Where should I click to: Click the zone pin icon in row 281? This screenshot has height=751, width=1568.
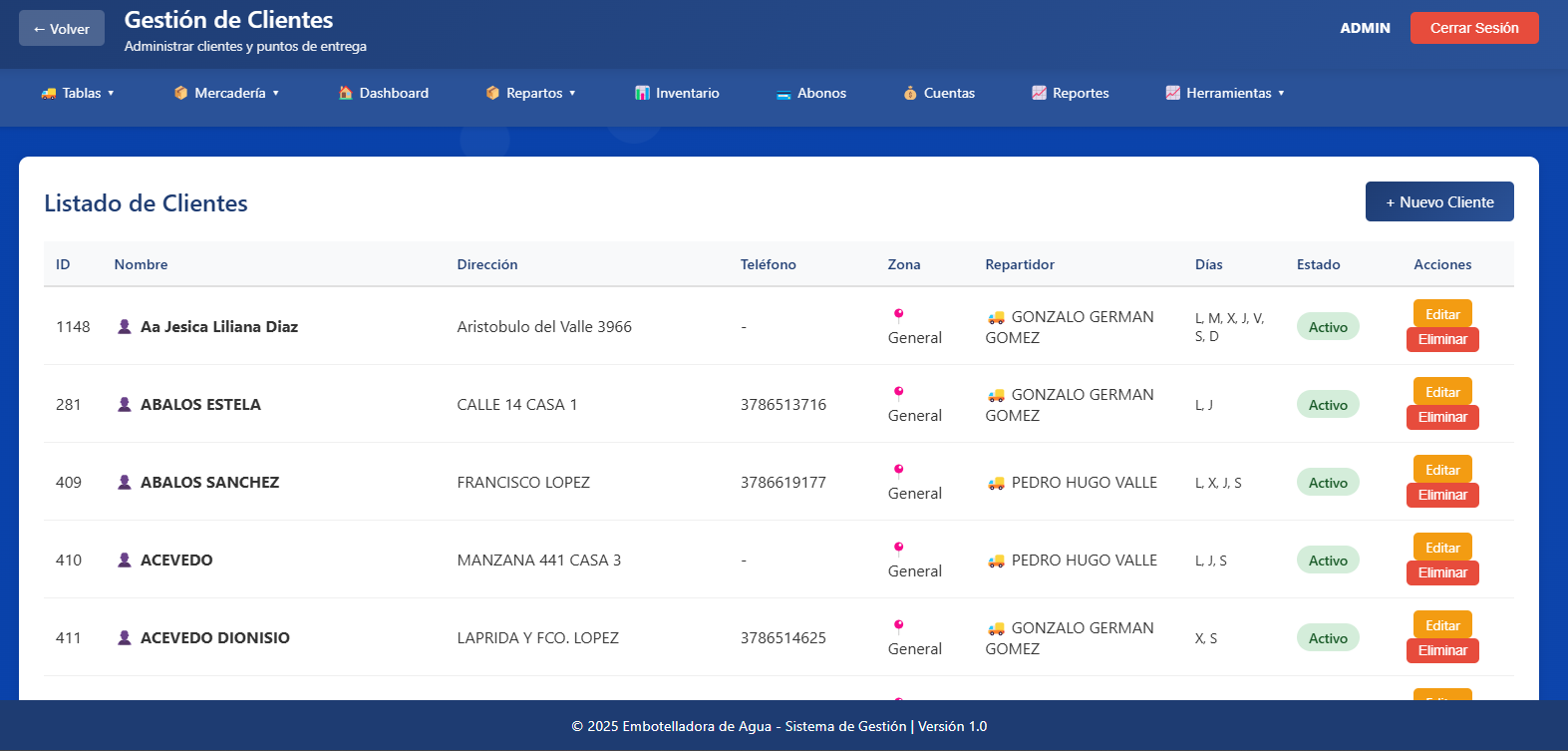pyautogui.click(x=898, y=393)
